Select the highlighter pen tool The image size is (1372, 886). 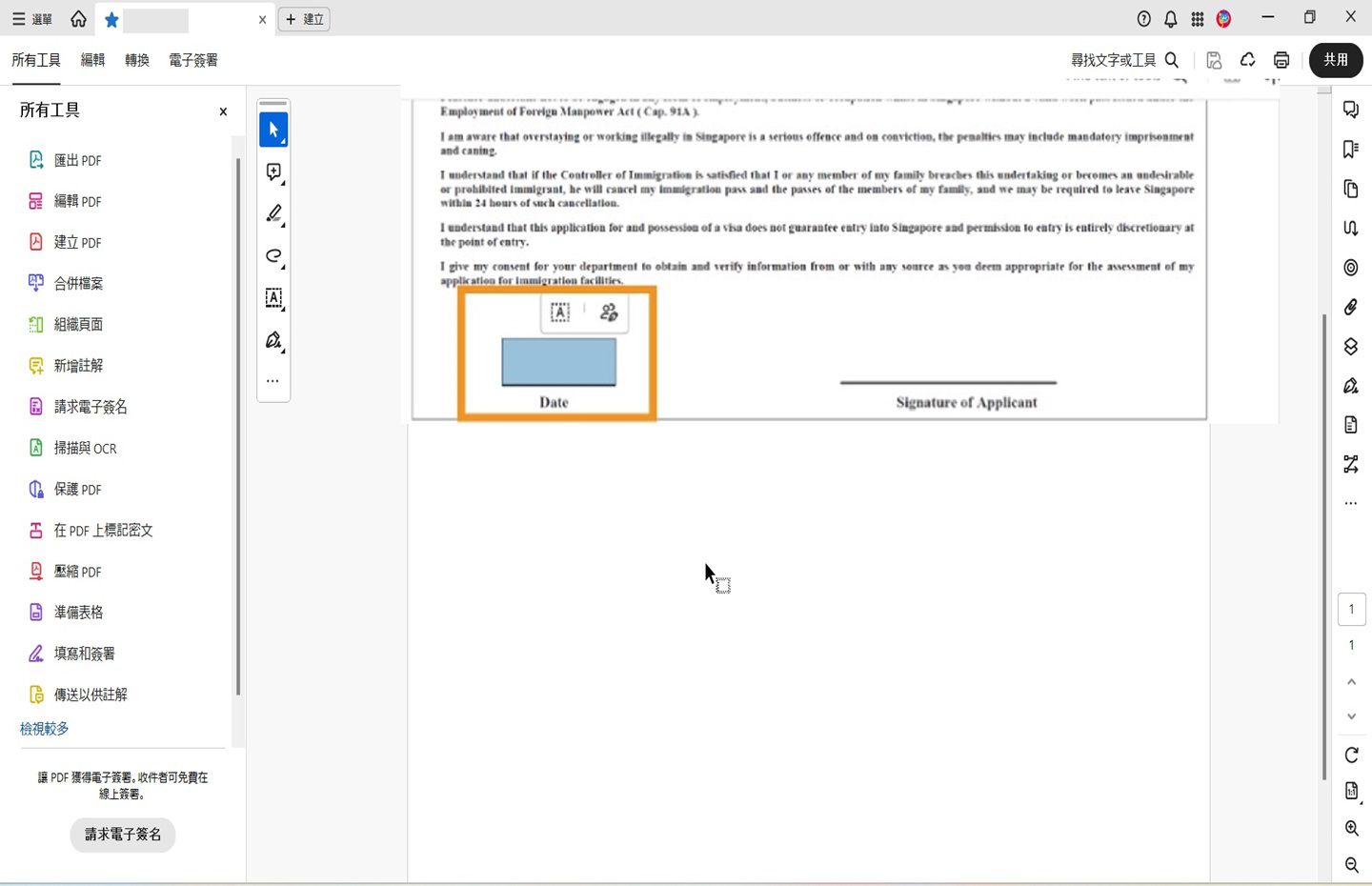[273, 213]
